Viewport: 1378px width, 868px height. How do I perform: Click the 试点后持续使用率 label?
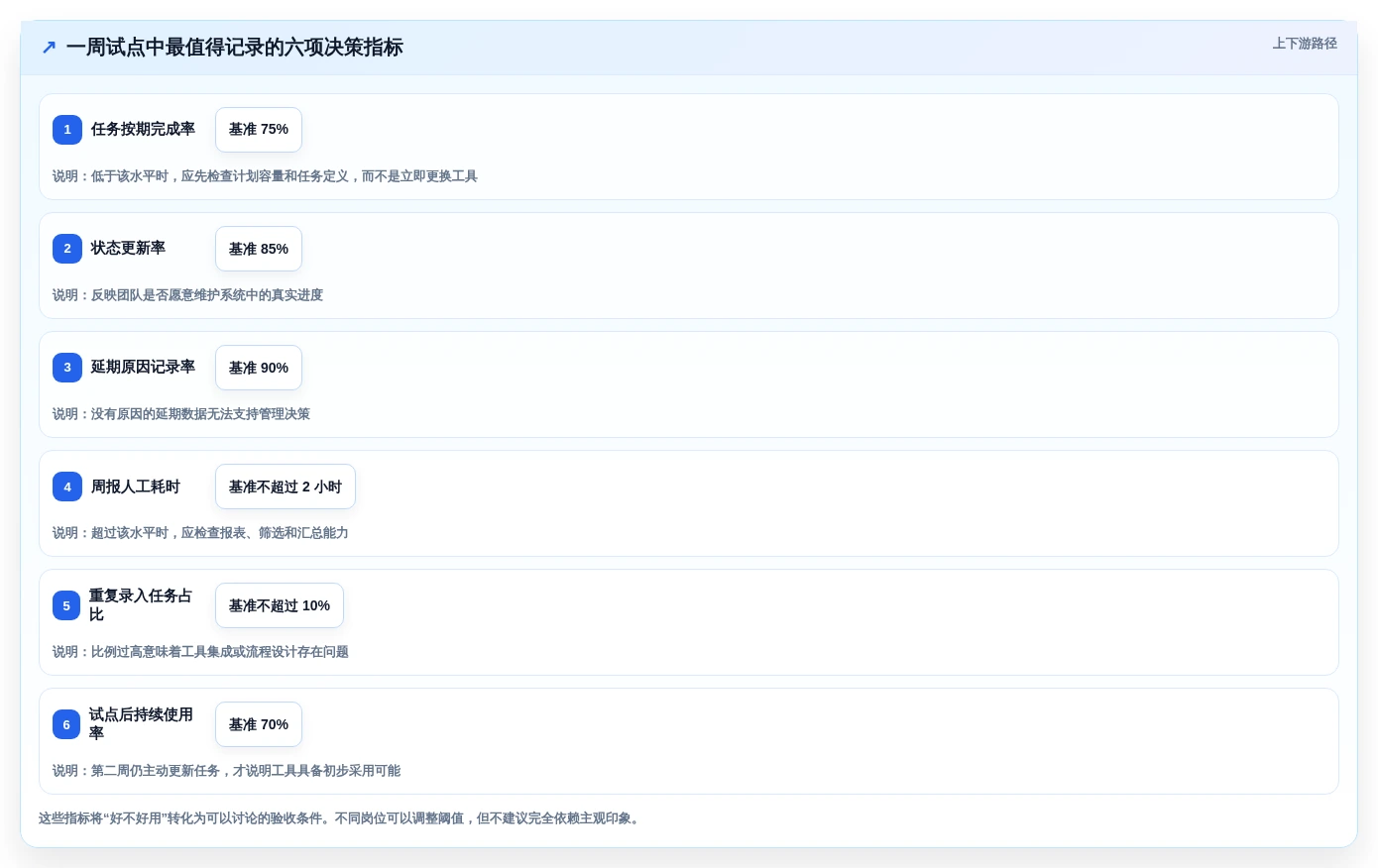click(142, 724)
